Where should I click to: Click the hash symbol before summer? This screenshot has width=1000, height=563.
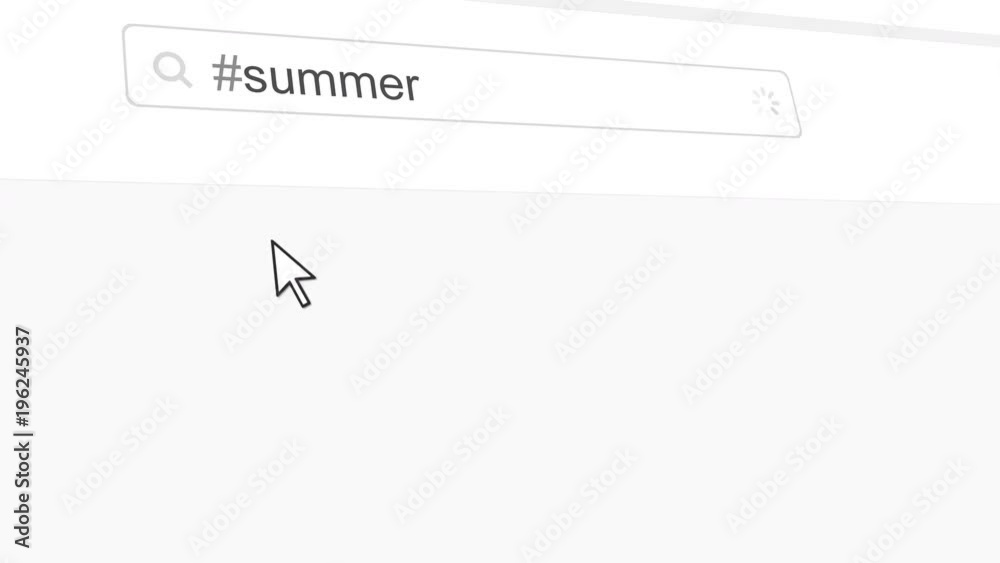[x=226, y=72]
